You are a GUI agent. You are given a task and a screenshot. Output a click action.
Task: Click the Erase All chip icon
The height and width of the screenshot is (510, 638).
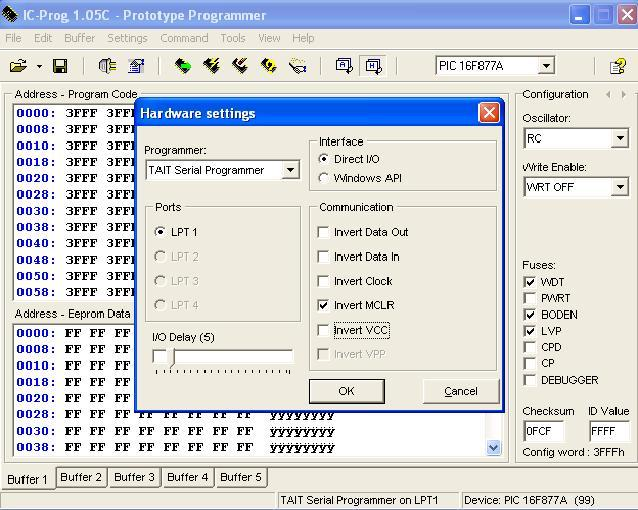point(240,66)
